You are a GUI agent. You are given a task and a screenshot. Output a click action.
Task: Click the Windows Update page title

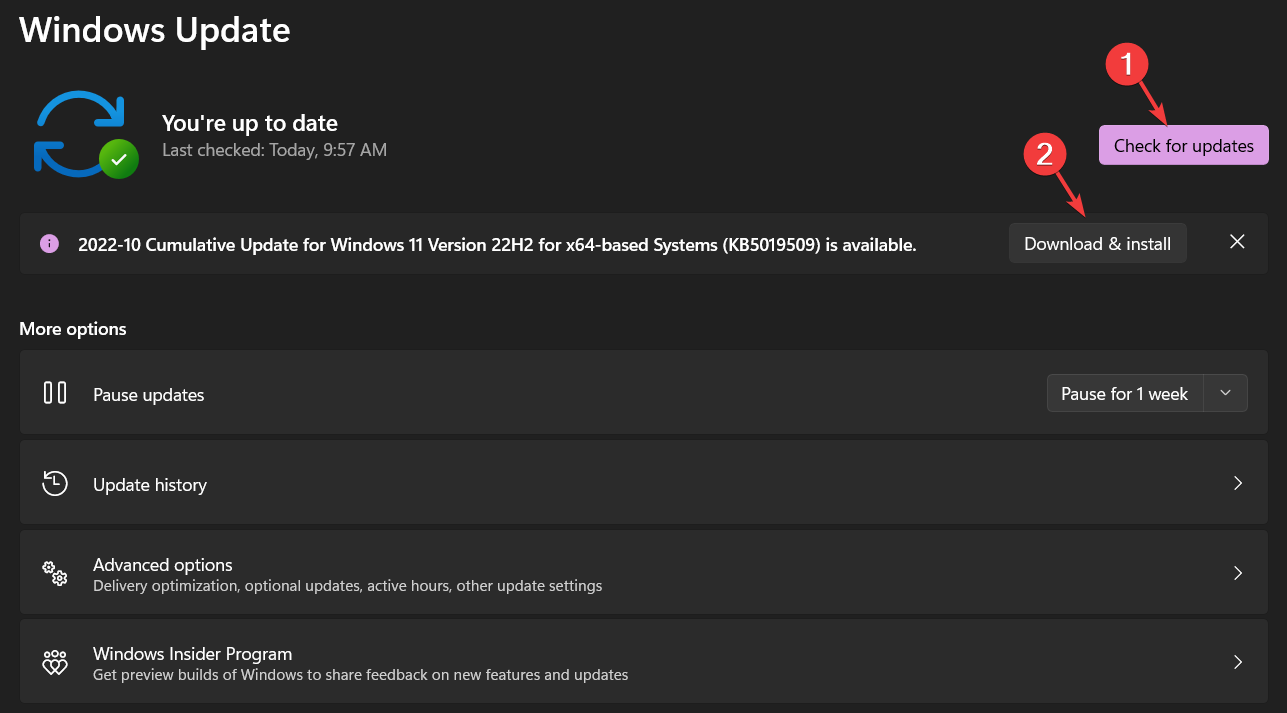coord(155,29)
